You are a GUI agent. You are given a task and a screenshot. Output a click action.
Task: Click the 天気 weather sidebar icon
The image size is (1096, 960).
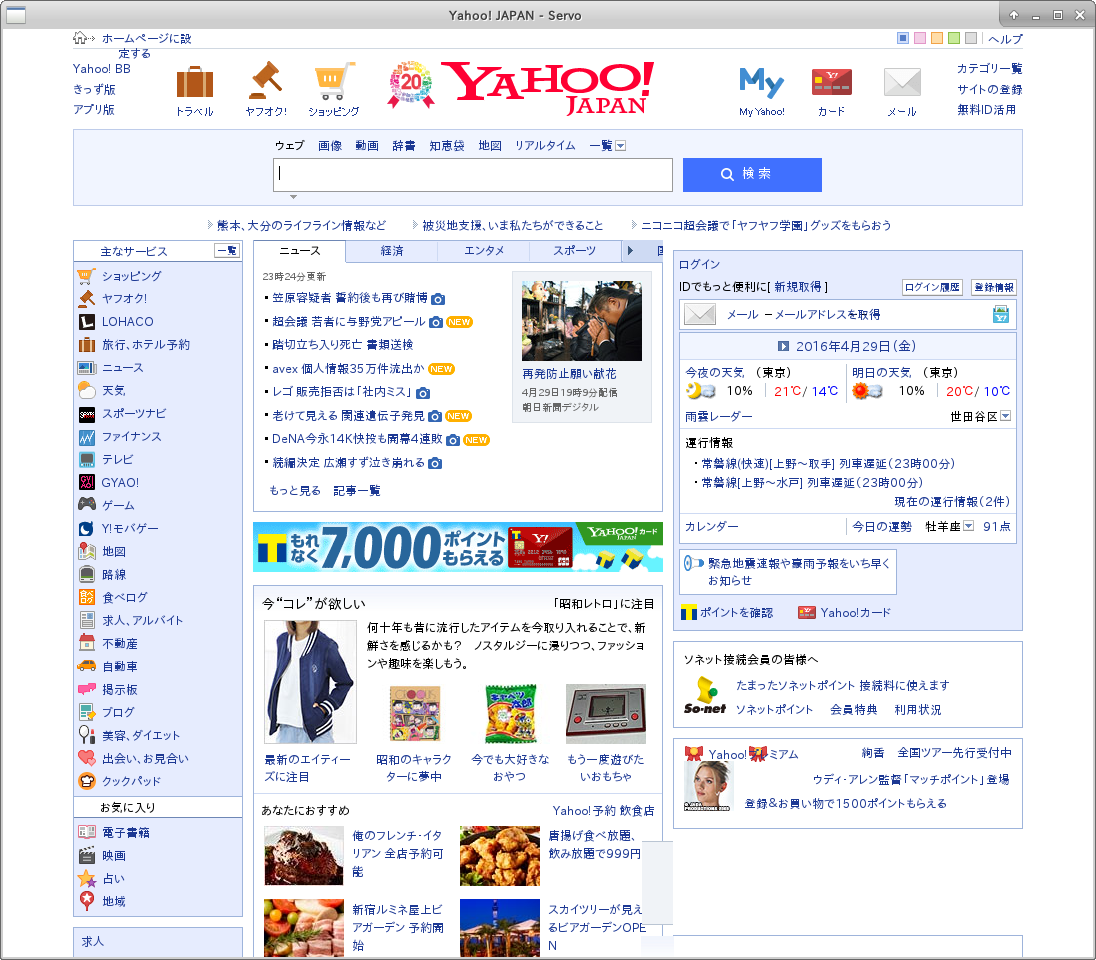[87, 390]
